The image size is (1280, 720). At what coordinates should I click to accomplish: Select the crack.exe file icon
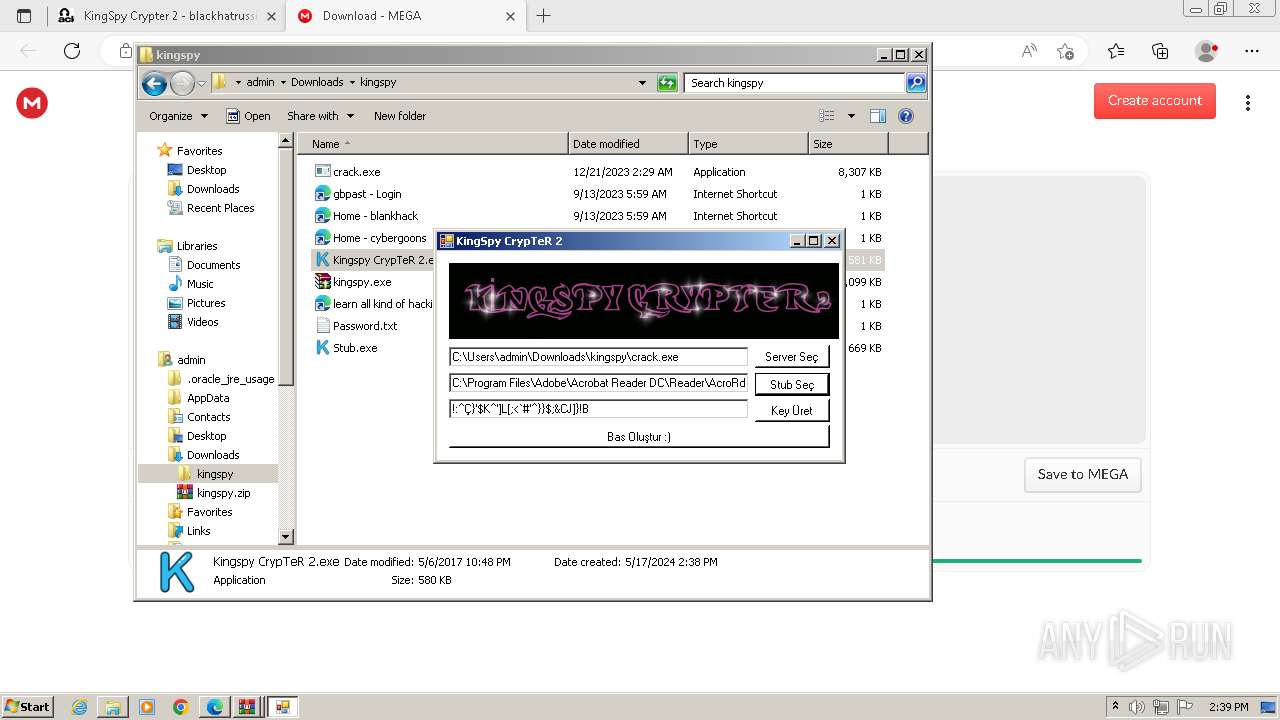point(322,172)
